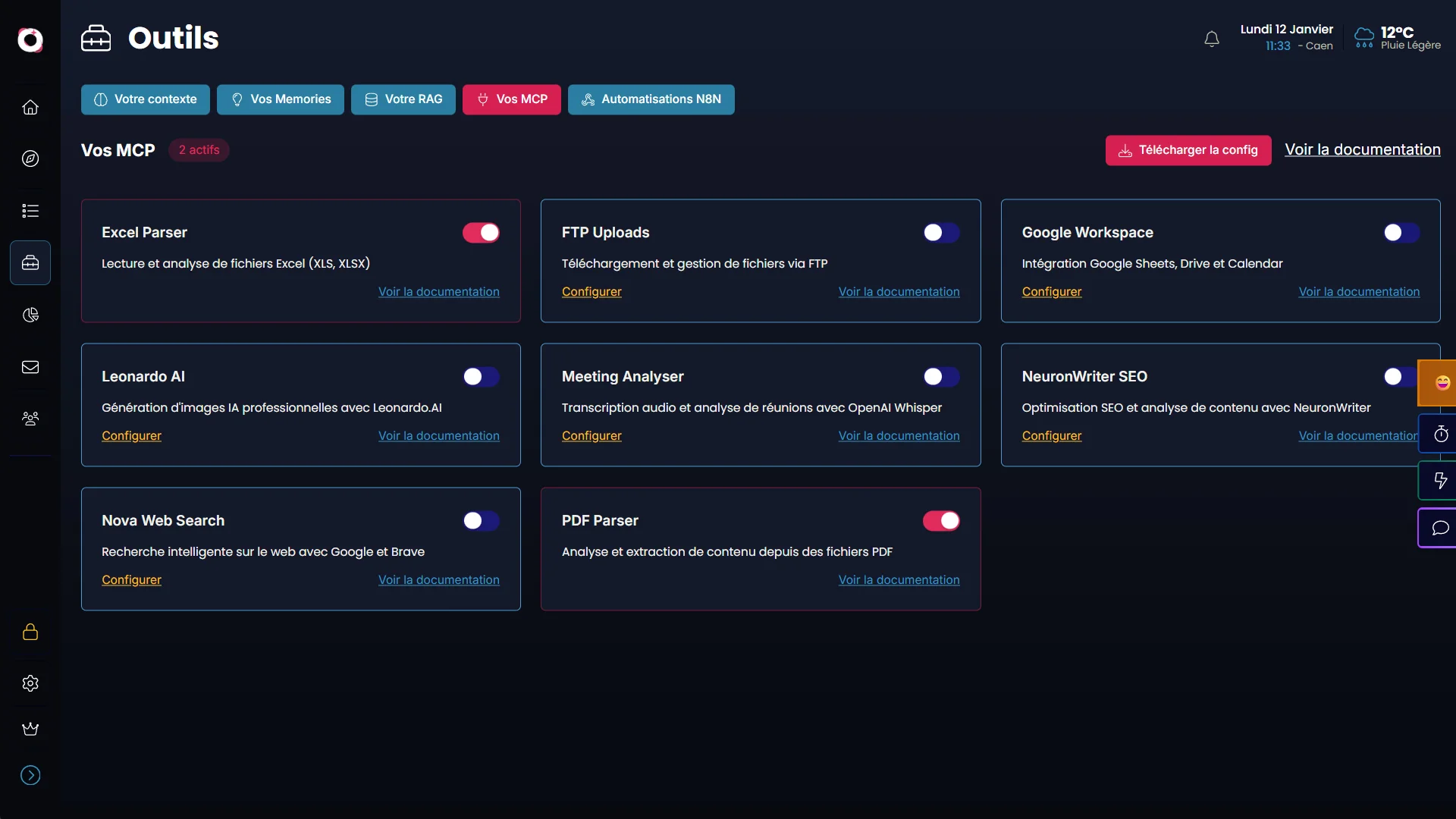The image size is (1456, 819).
Task: Click Configurer link under Leonardo AI
Action: point(131,436)
